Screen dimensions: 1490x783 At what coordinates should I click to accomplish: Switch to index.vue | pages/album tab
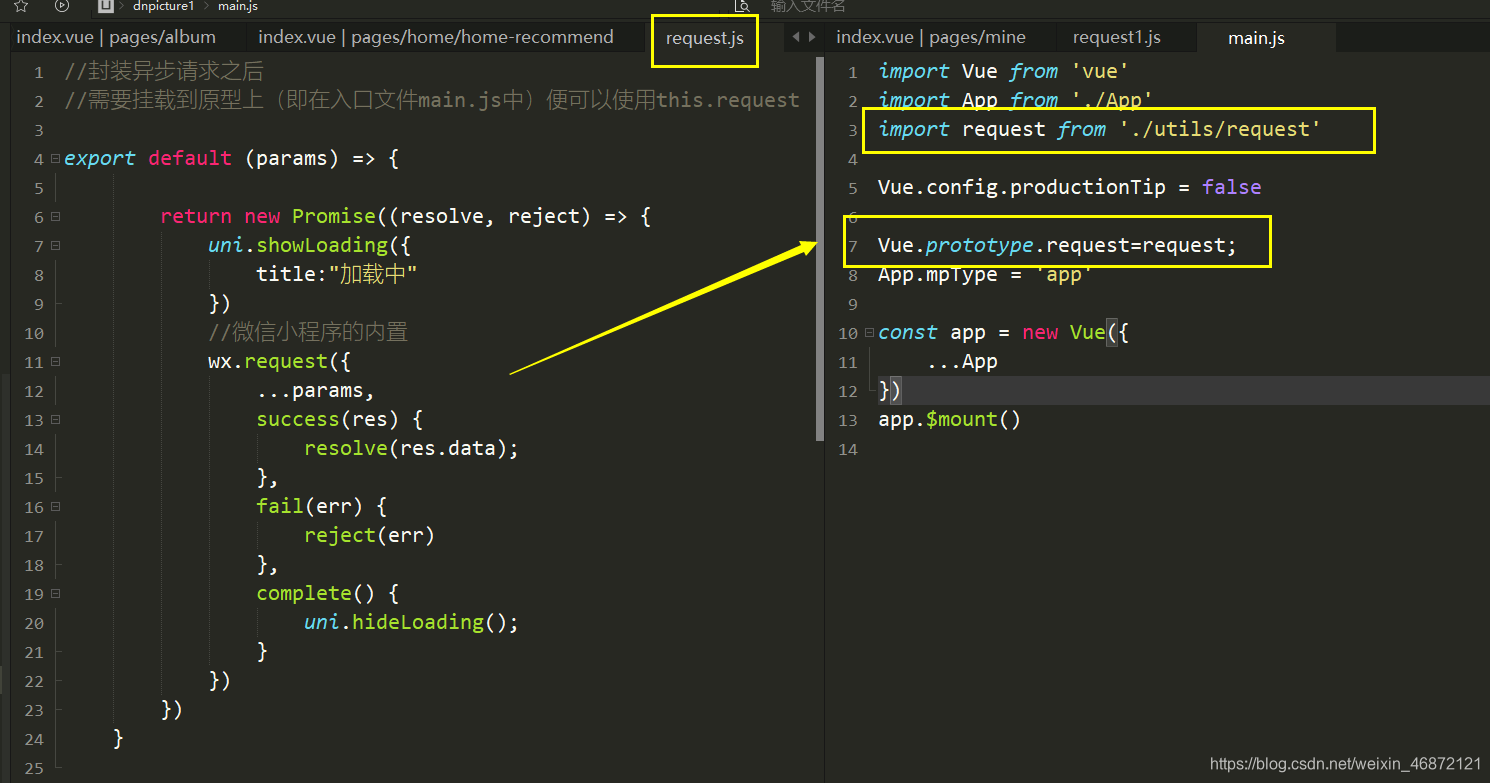click(x=116, y=37)
